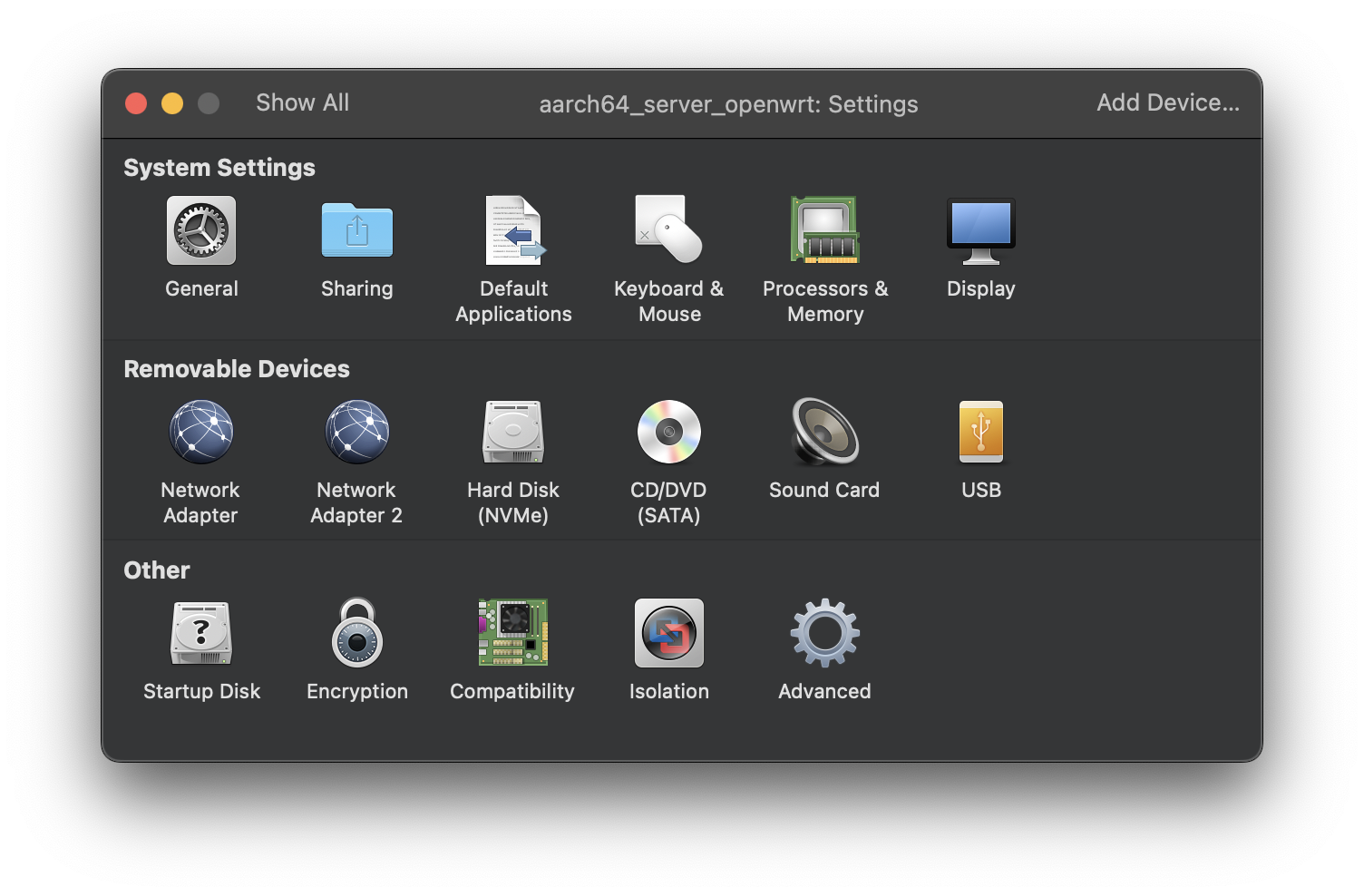1364x896 pixels.
Task: Click Add Device to attach hardware
Action: 1168,102
